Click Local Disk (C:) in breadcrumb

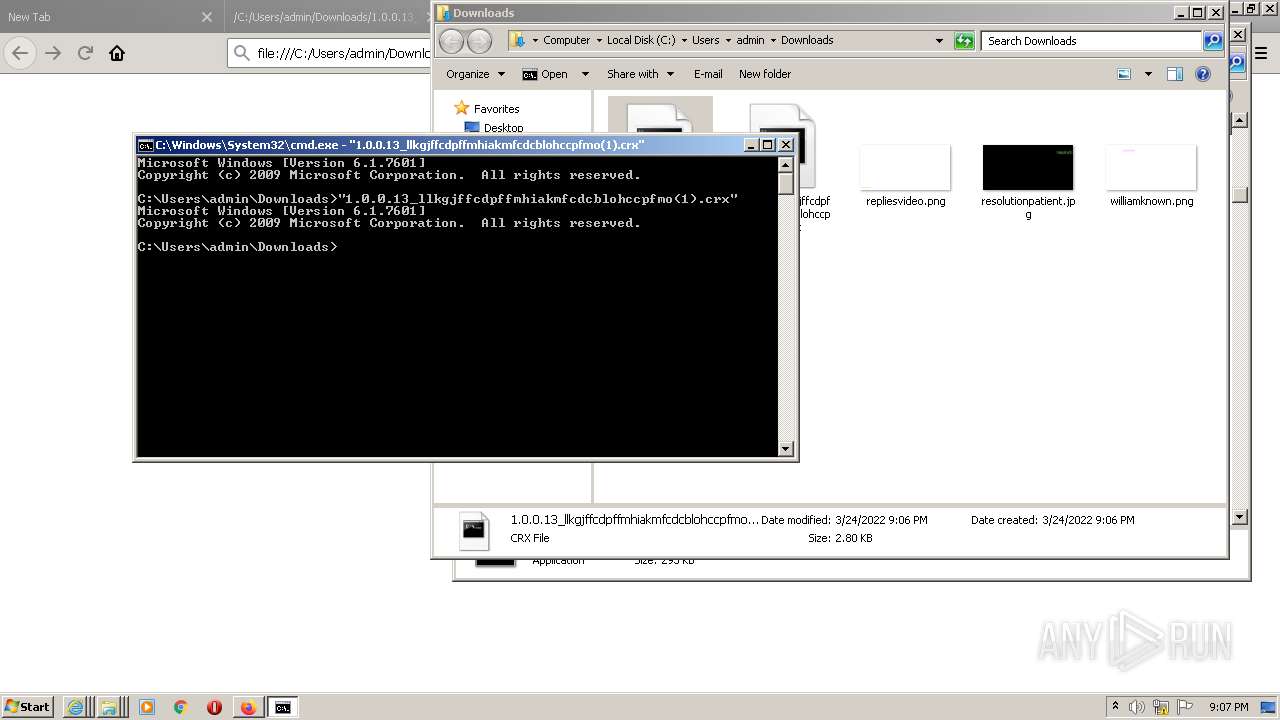point(640,41)
